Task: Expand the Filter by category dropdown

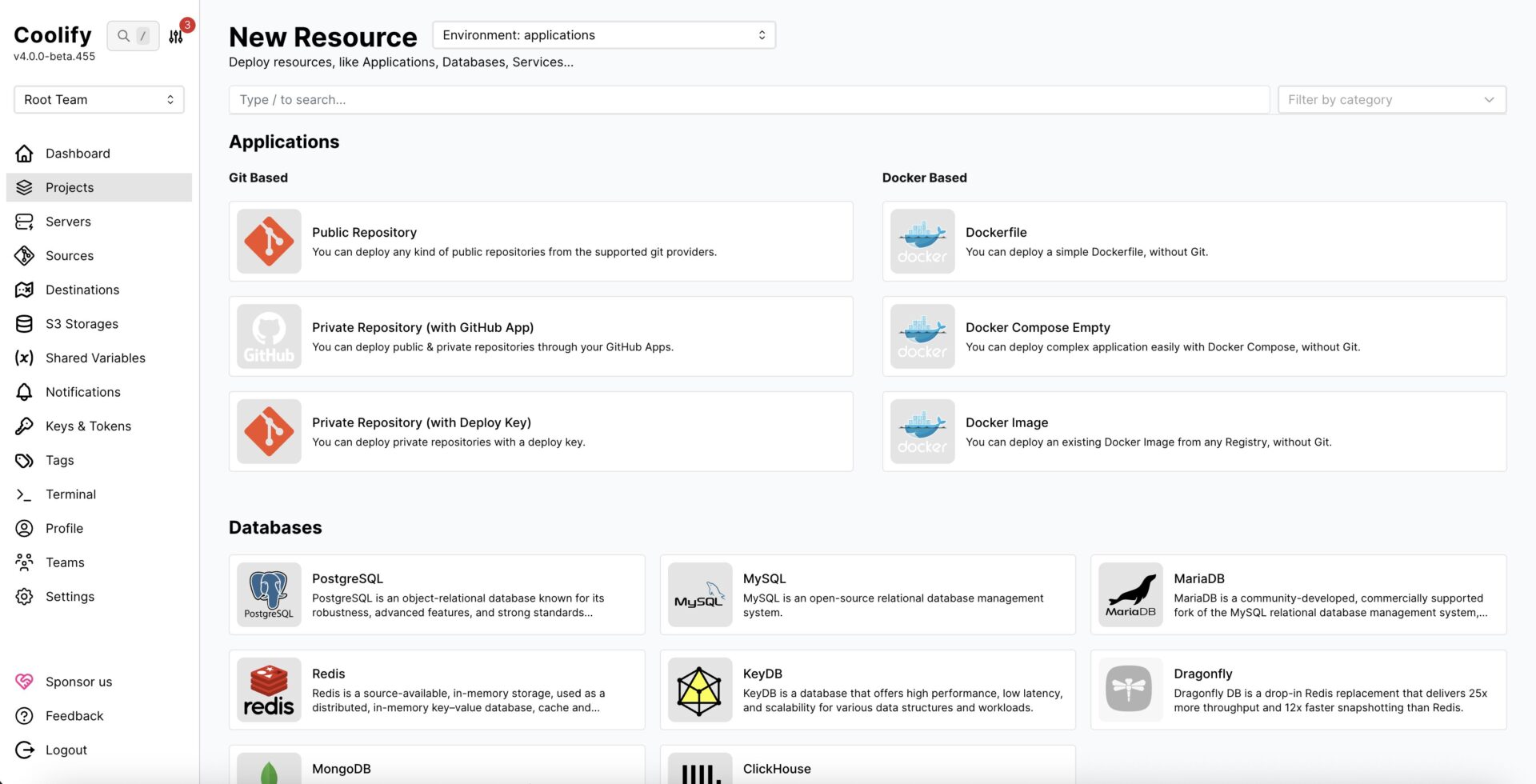Action: pyautogui.click(x=1390, y=99)
